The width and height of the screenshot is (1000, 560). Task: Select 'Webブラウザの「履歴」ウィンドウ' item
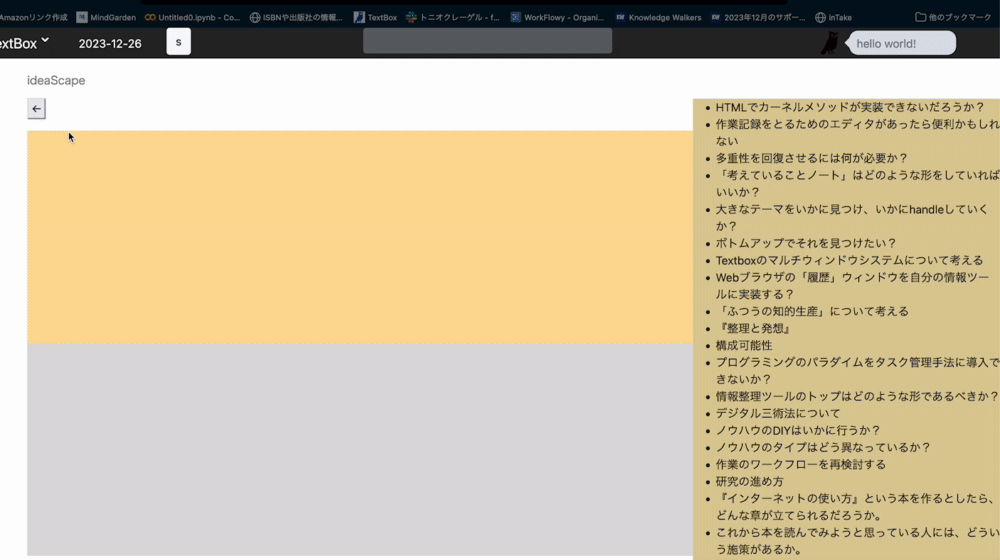[x=852, y=286]
